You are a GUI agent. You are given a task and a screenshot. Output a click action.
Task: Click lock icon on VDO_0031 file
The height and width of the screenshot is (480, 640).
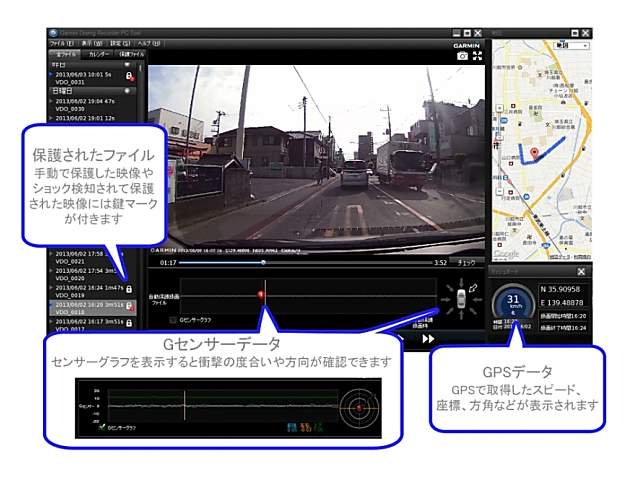tap(128, 77)
